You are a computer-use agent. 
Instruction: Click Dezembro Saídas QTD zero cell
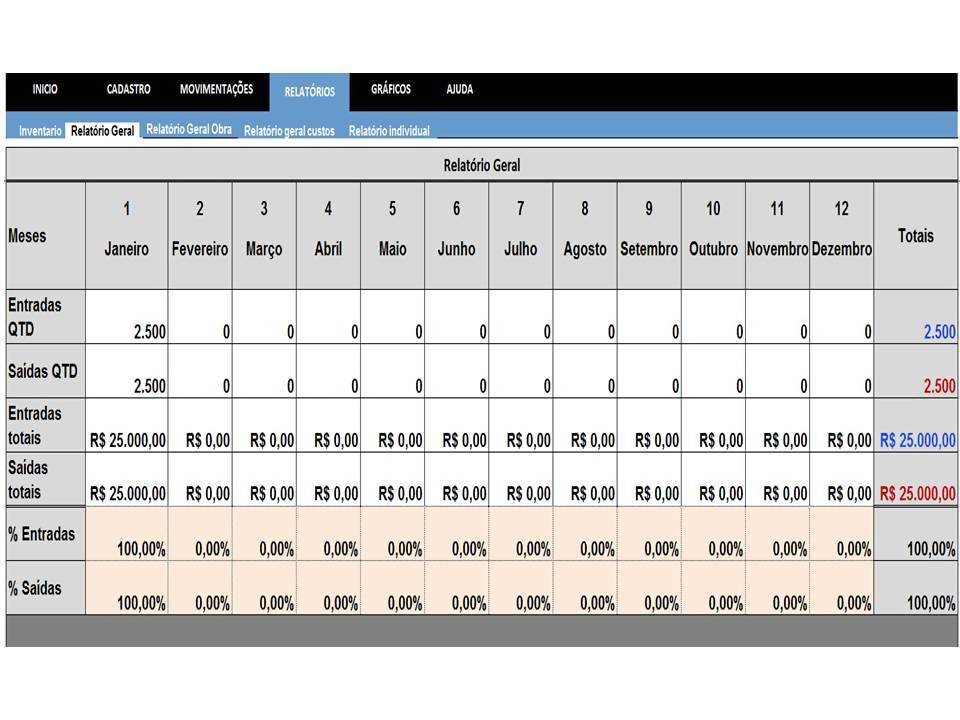coord(842,371)
